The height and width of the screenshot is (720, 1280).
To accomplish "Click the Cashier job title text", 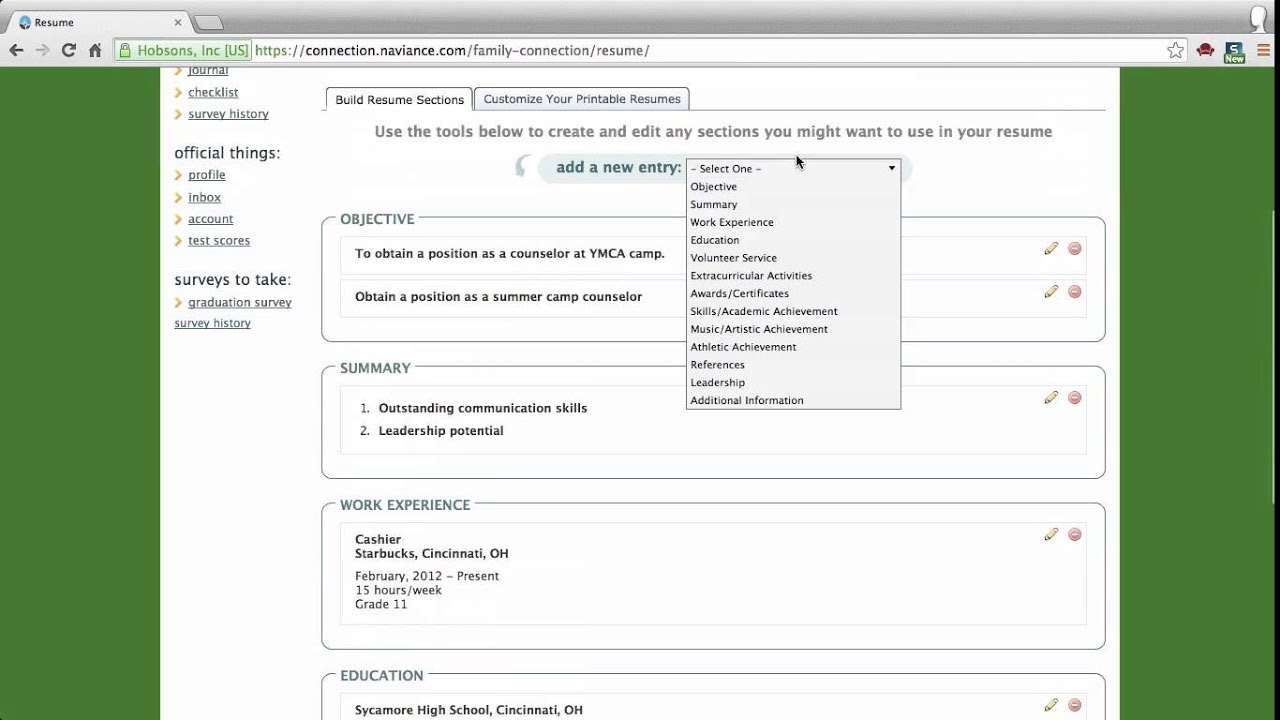I will click(378, 539).
